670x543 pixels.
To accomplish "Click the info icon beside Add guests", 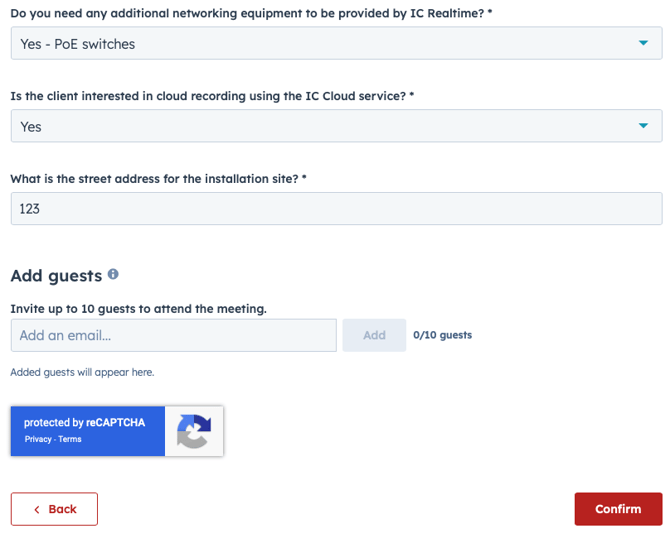I will pyautogui.click(x=113, y=274).
